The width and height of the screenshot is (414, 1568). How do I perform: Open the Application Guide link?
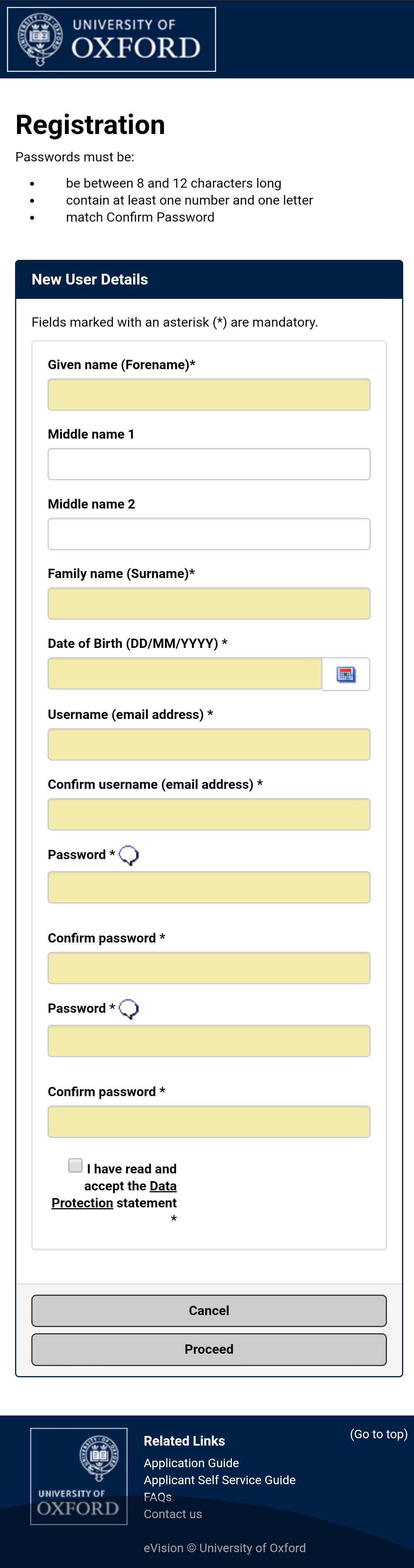point(191,1463)
